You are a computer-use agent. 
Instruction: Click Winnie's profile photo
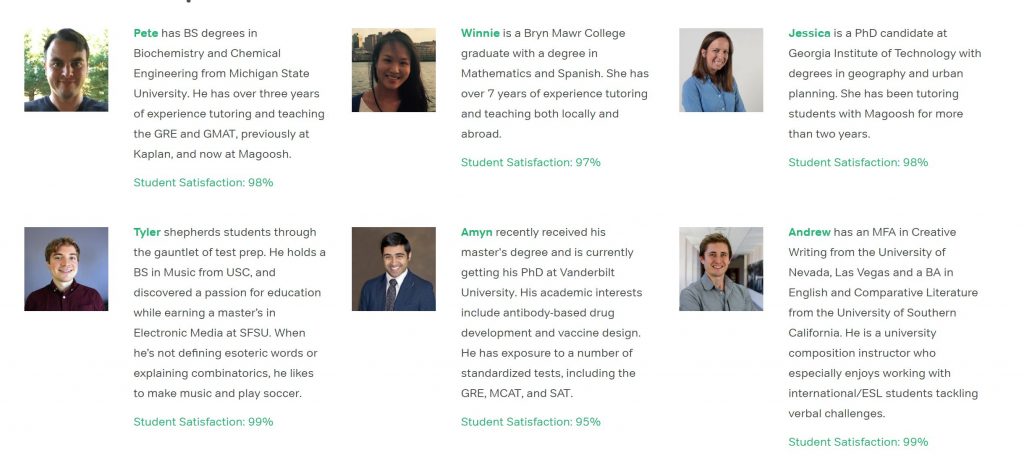pyautogui.click(x=394, y=70)
